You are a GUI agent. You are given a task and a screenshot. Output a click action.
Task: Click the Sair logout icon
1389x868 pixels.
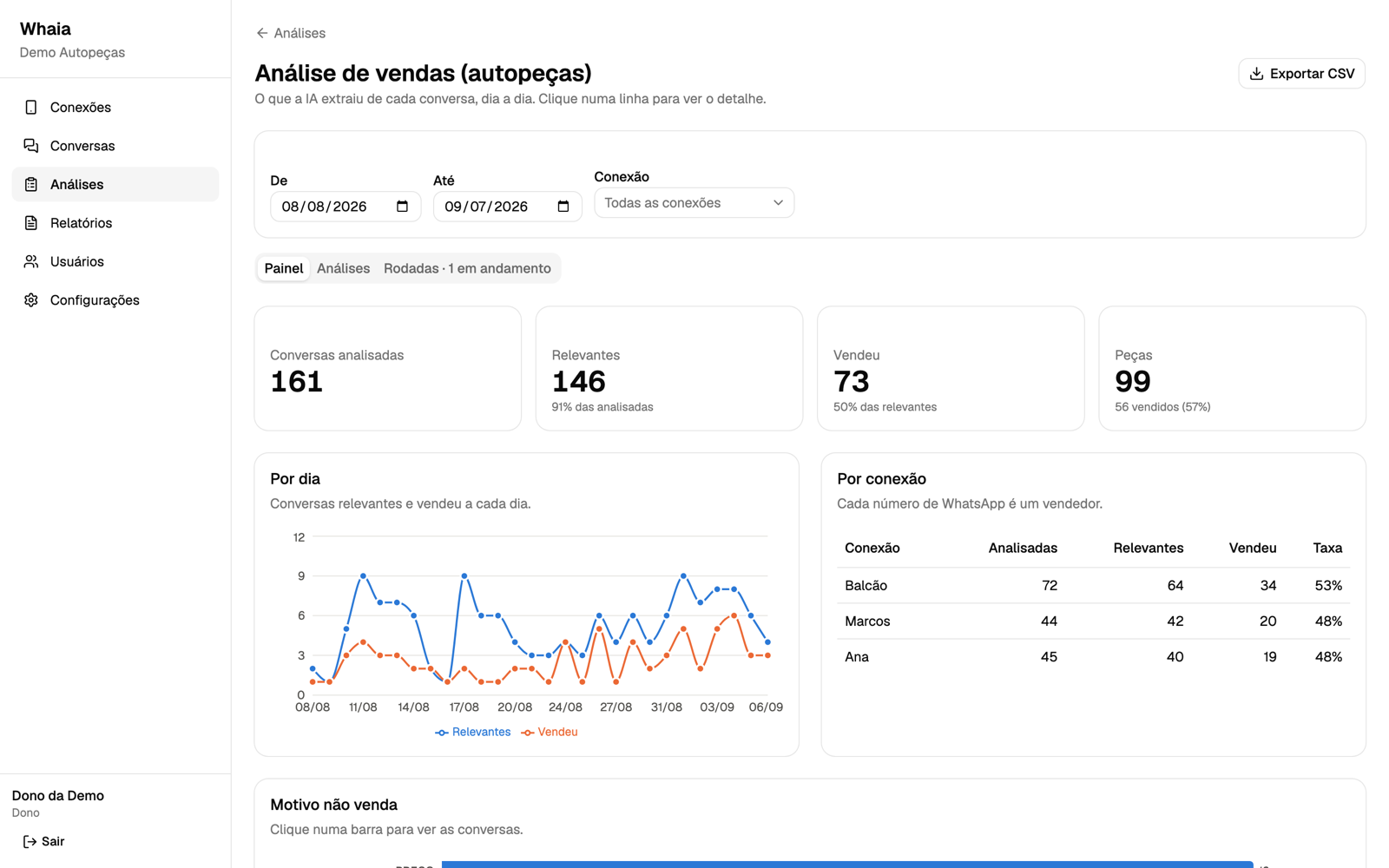click(x=30, y=841)
